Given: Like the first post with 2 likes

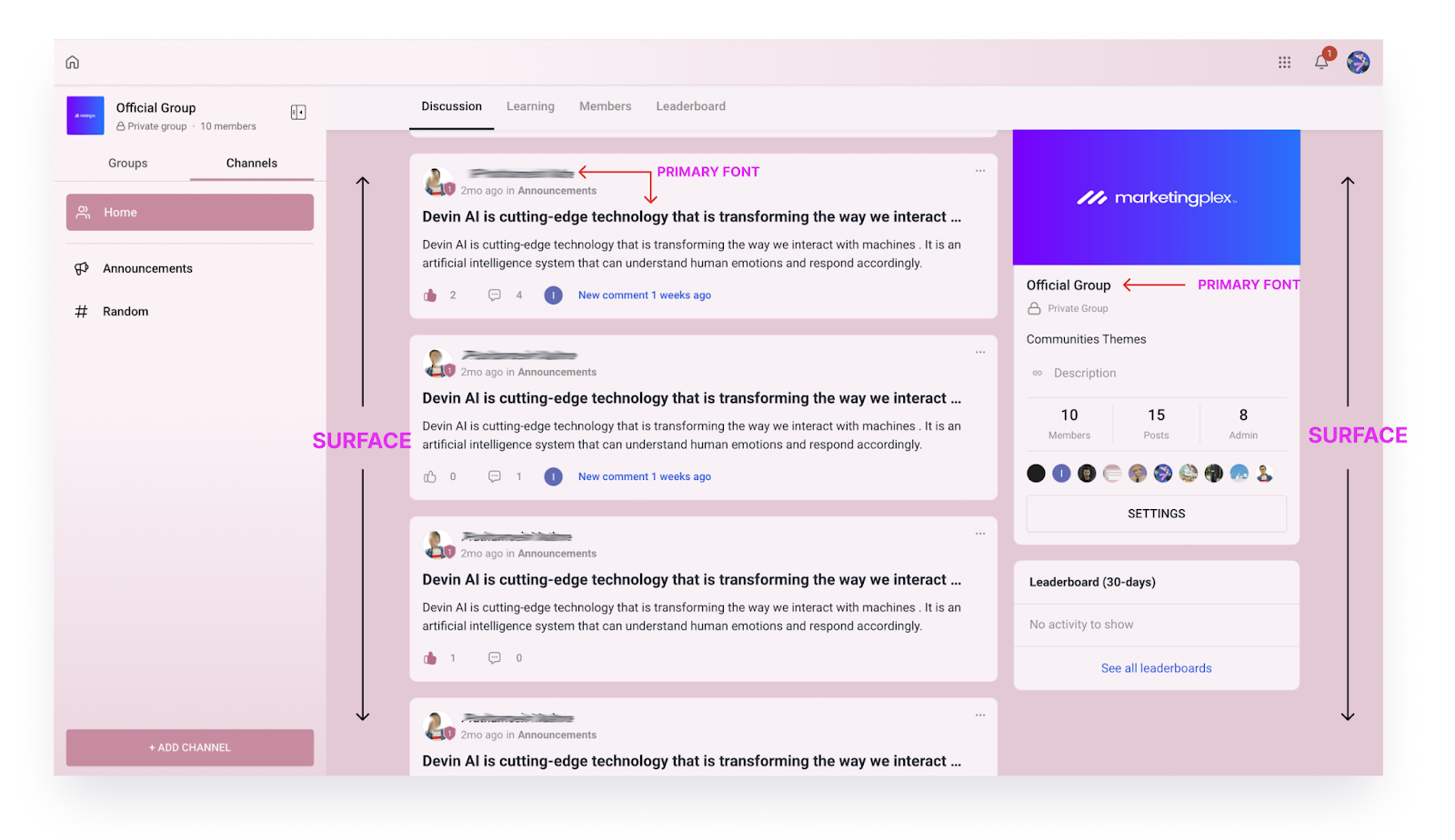Looking at the screenshot, I should [430, 295].
